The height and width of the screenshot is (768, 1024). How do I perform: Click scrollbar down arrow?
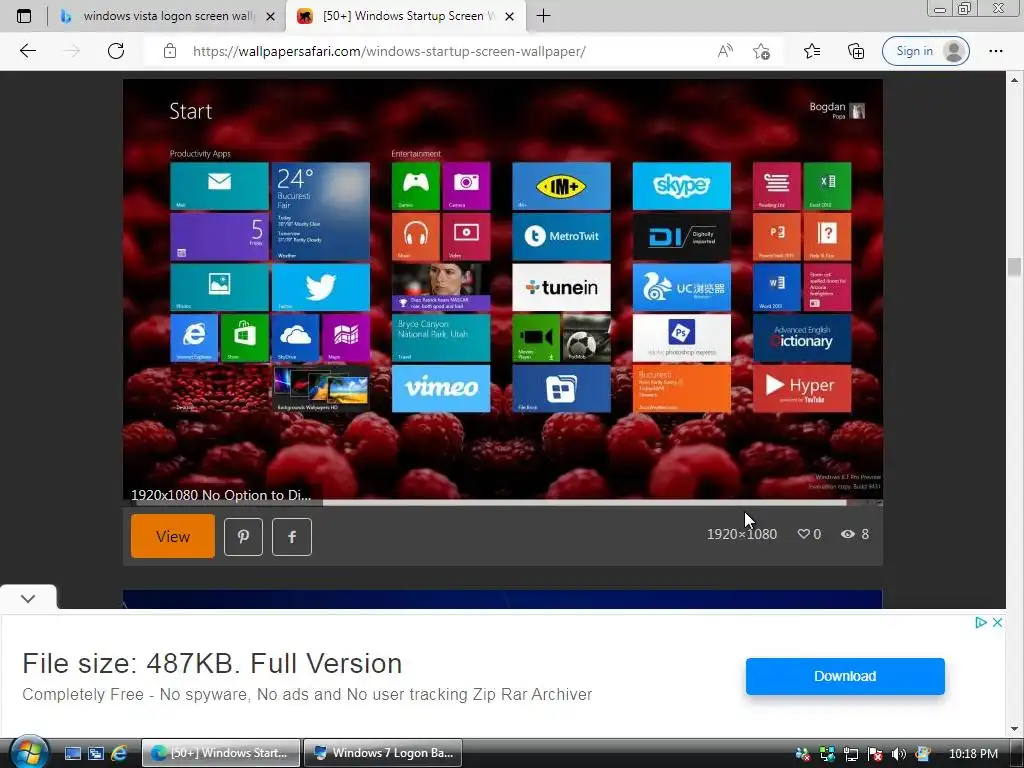coord(1014,729)
